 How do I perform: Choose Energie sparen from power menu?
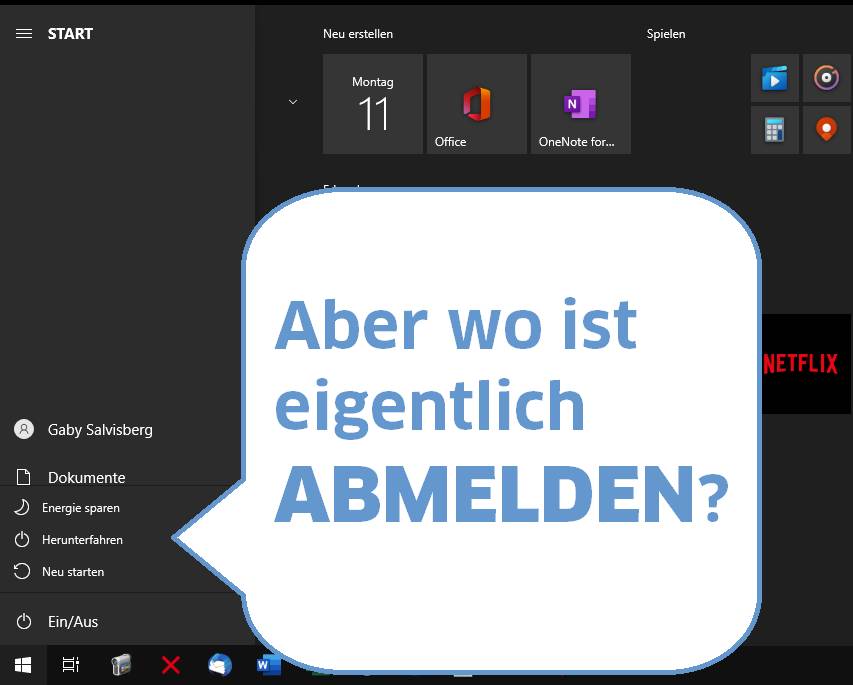click(x=81, y=508)
